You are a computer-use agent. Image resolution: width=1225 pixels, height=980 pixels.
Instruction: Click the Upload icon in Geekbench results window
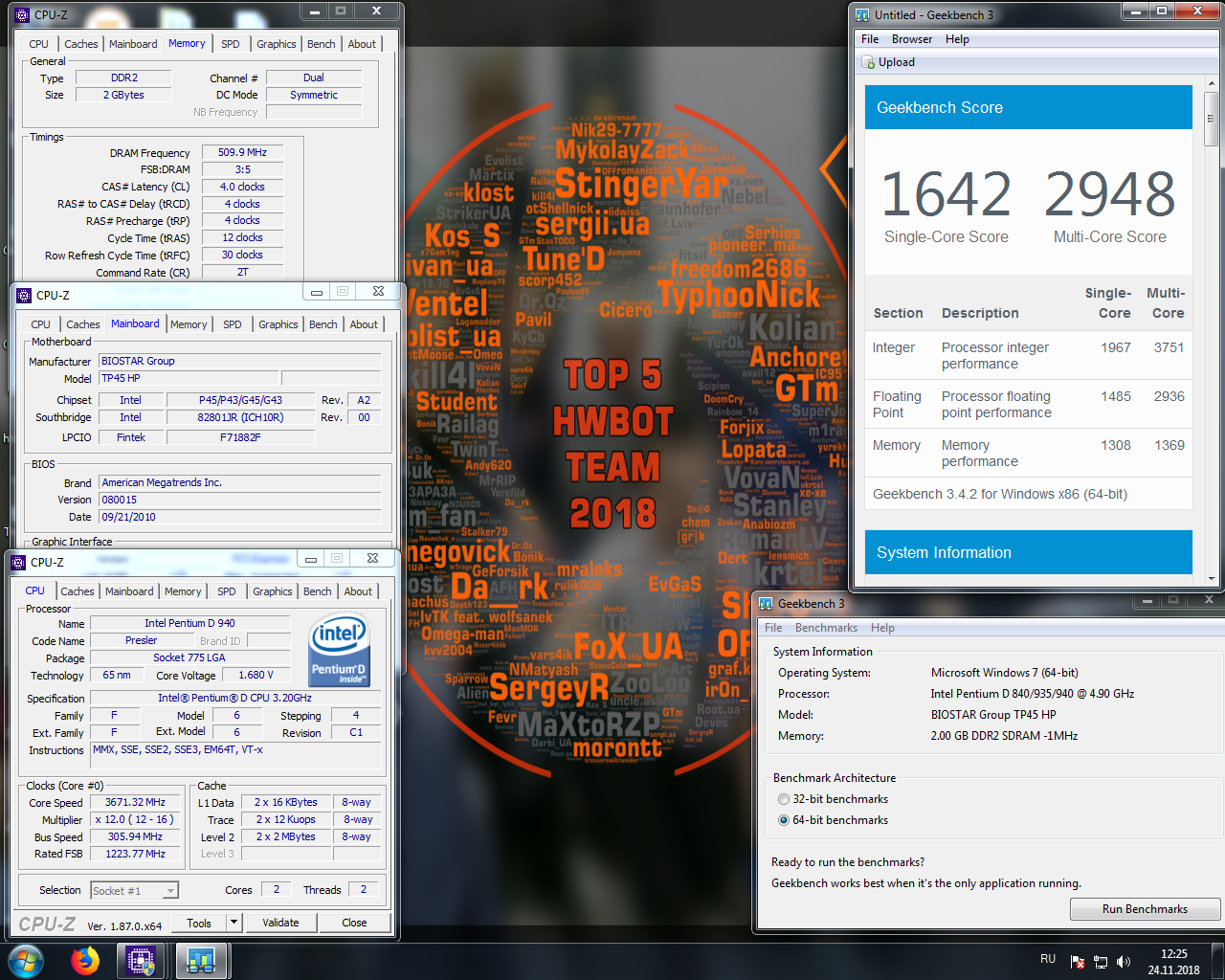[x=868, y=62]
